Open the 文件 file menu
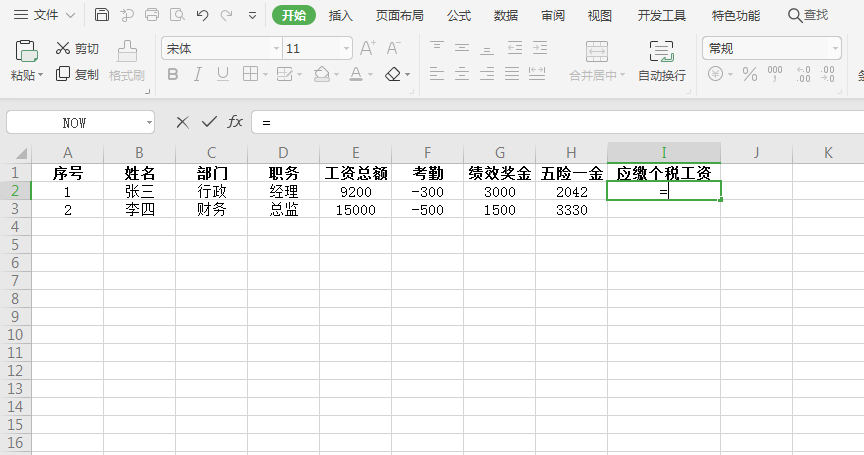The image size is (864, 455). click(x=38, y=15)
